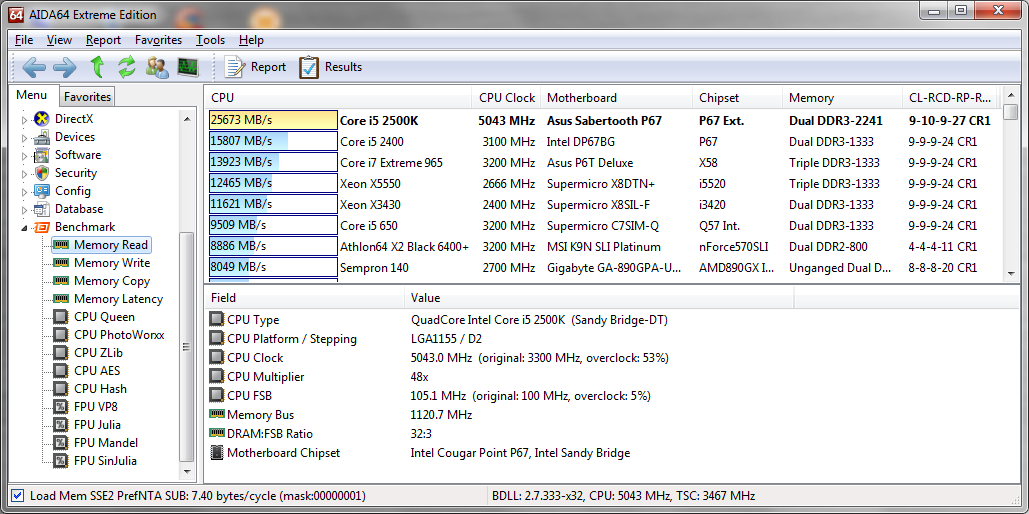
Task: Expand the DirectX tree node
Action: tap(25, 120)
